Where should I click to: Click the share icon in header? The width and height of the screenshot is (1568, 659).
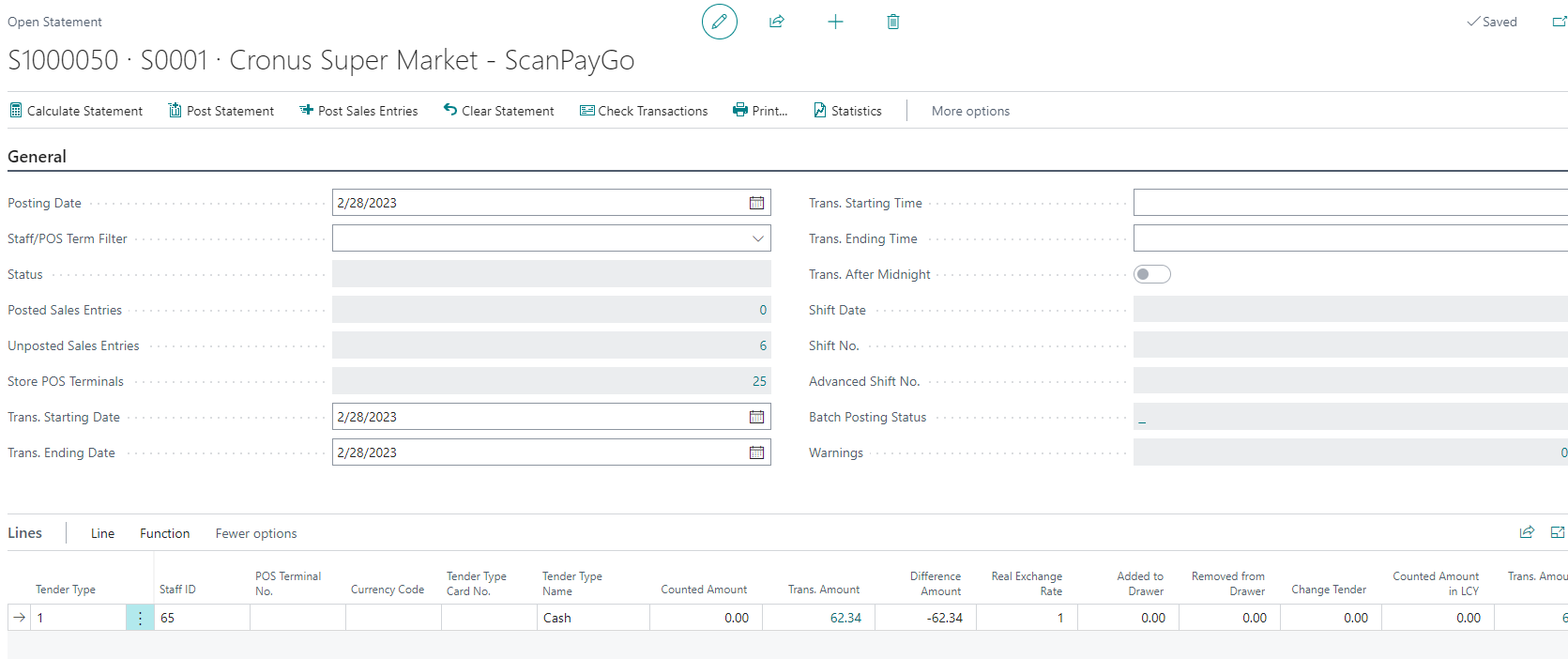pyautogui.click(x=776, y=22)
